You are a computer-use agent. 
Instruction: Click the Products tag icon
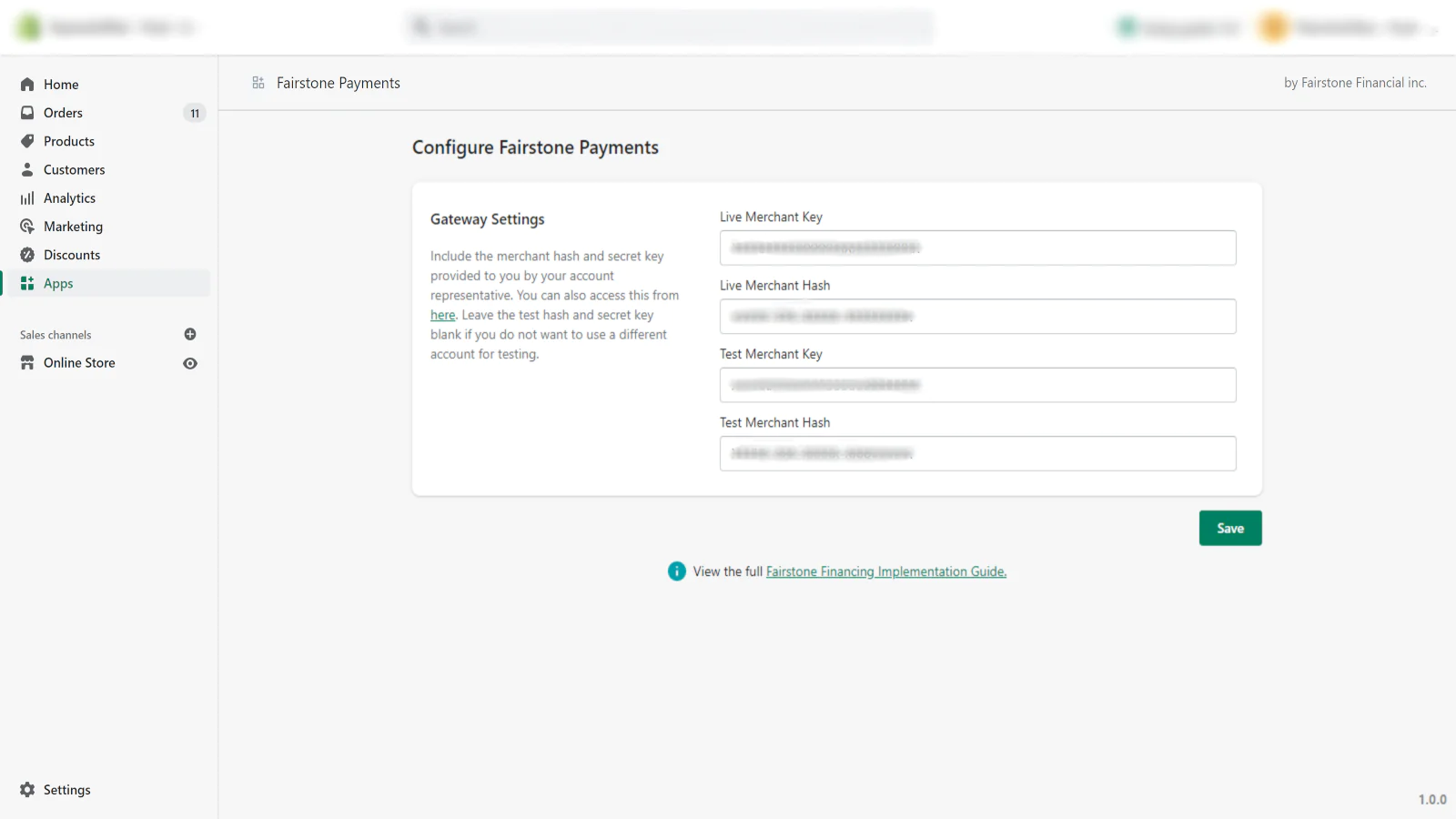pos(27,141)
